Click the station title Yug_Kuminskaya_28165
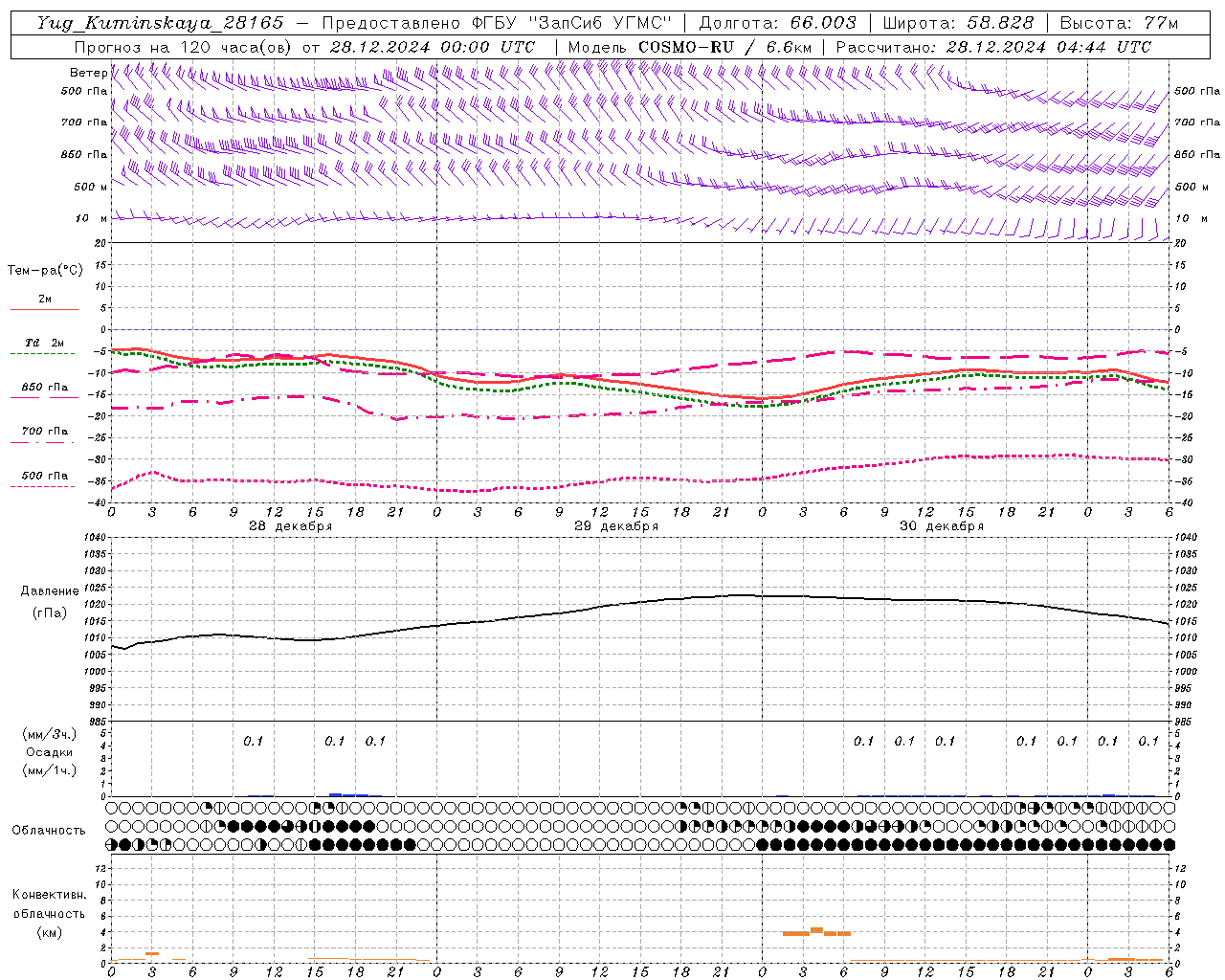The image size is (1225, 980). (x=160, y=23)
